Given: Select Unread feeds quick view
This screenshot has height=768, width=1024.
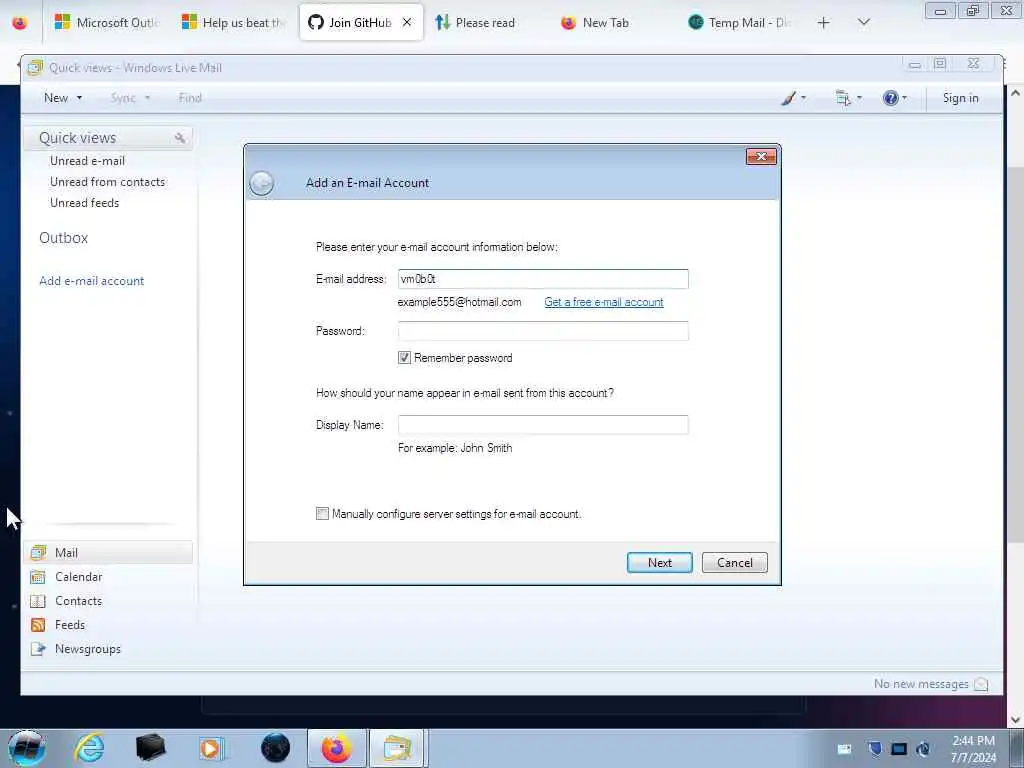Looking at the screenshot, I should pos(85,202).
